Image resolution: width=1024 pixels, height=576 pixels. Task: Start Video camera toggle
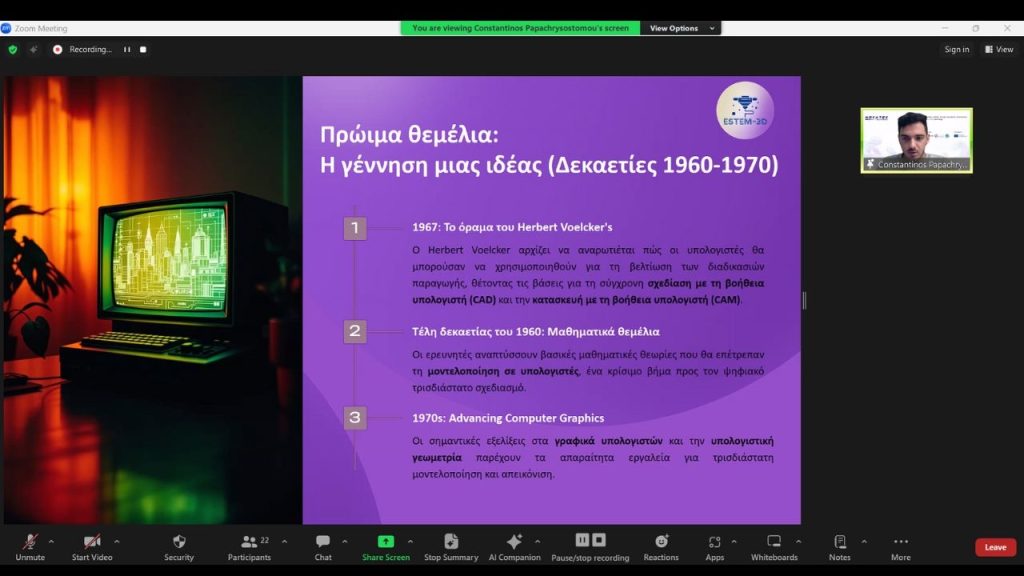pos(92,547)
